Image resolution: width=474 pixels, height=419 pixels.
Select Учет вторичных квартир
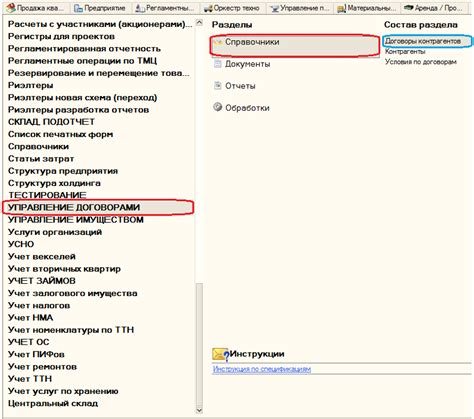click(x=64, y=269)
